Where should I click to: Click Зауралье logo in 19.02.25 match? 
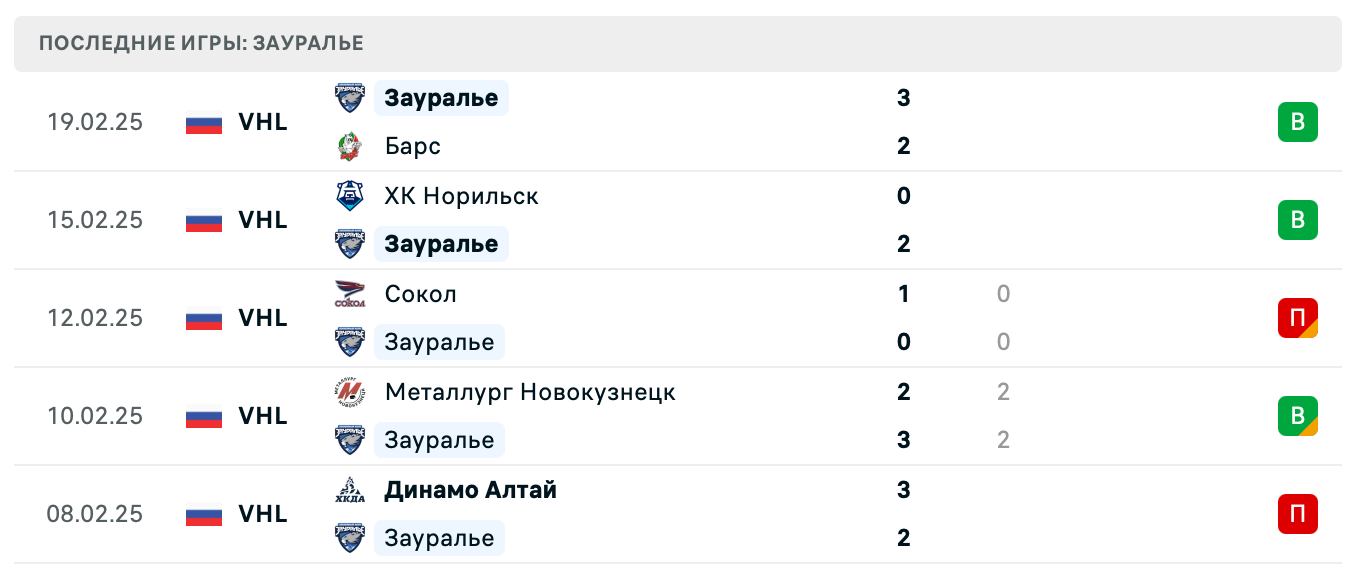coord(349,98)
